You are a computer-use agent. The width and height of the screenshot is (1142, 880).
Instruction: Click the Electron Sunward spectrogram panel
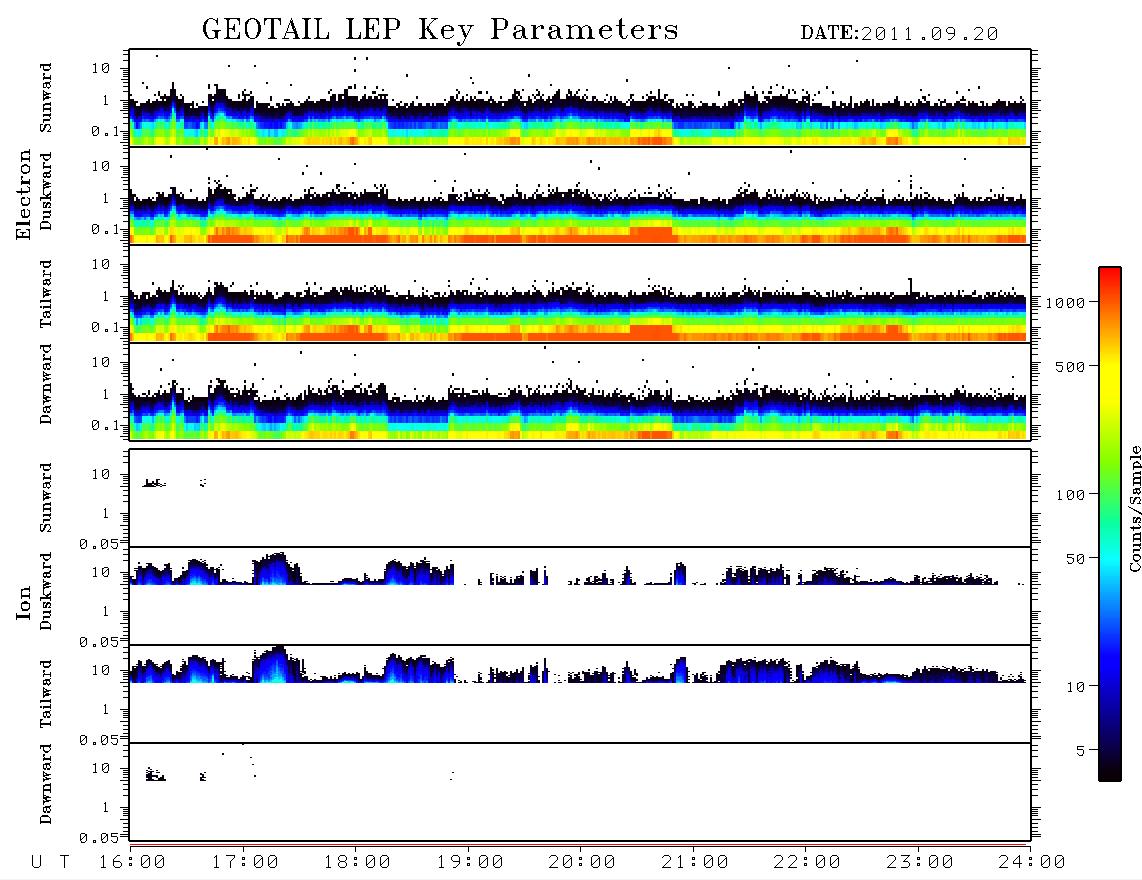pos(580,98)
